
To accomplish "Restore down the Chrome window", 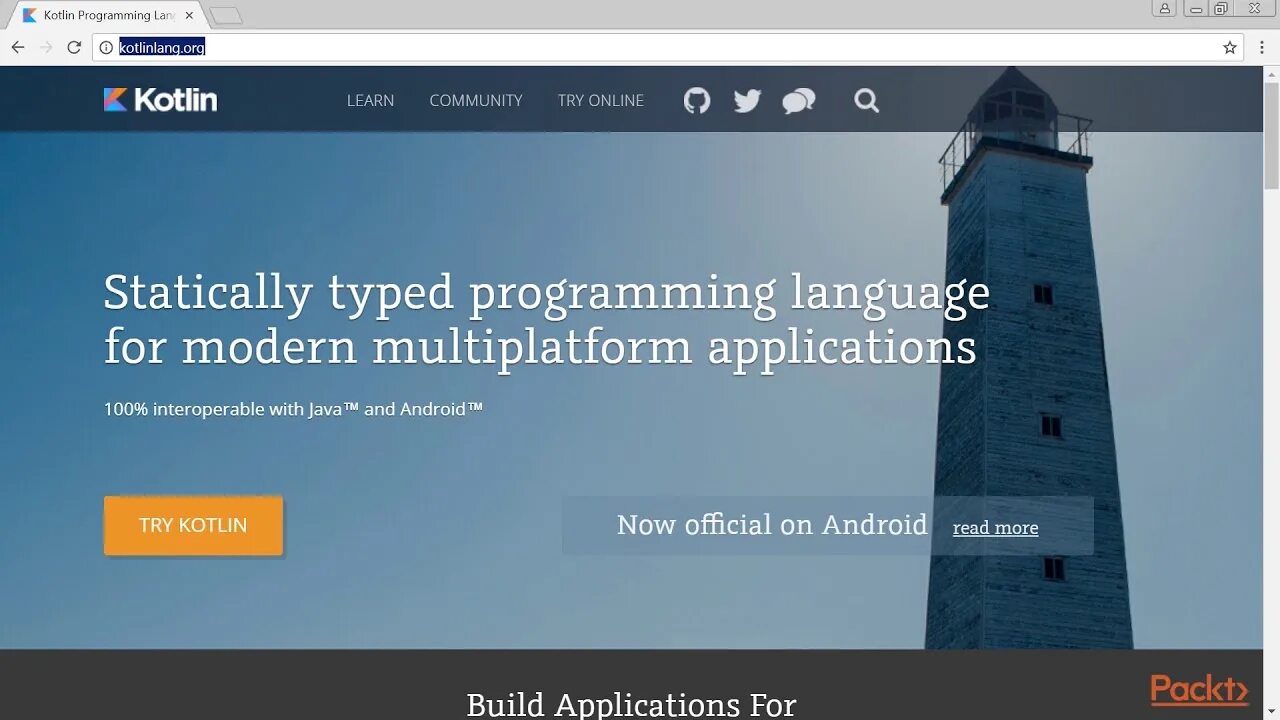I will [1220, 8].
